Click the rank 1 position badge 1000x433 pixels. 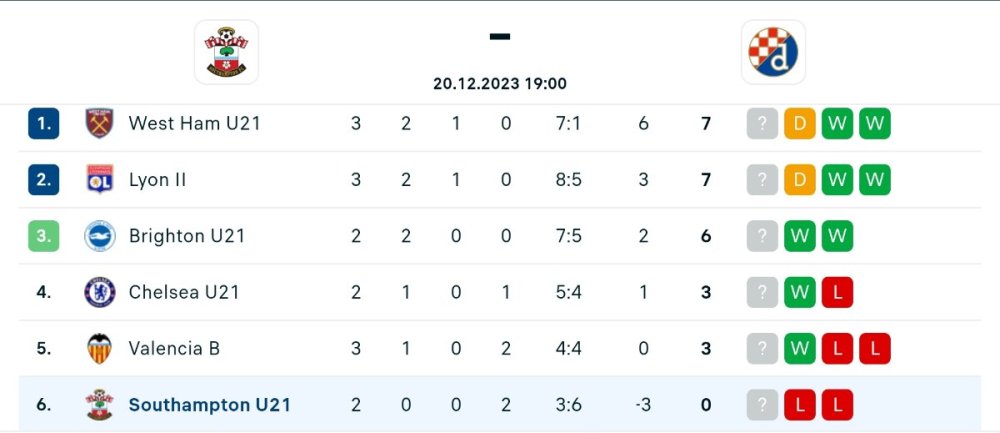44,124
